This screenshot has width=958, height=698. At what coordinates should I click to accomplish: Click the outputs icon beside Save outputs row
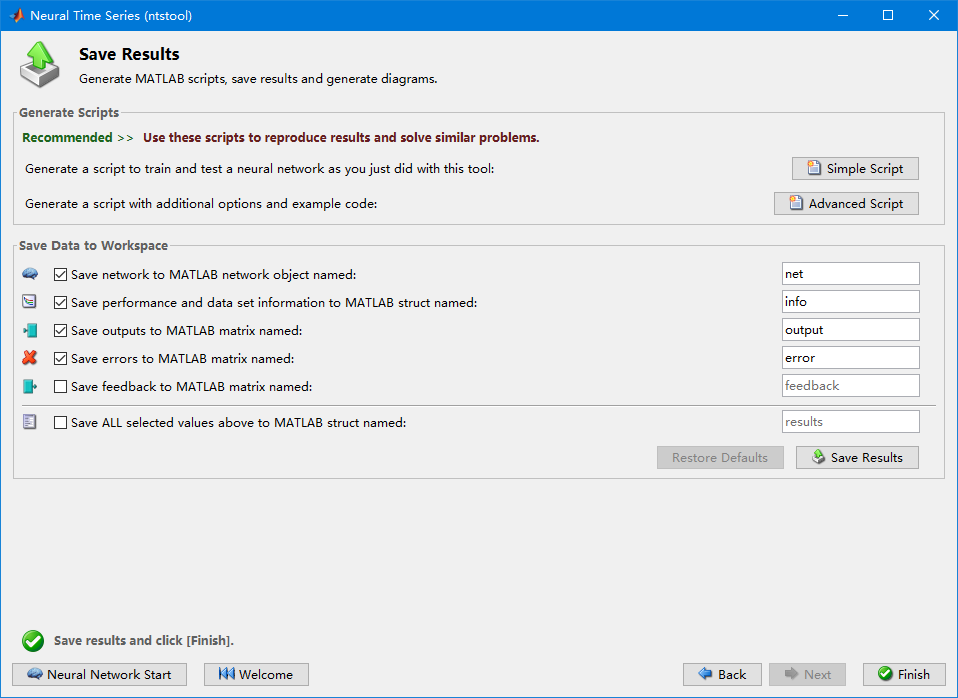(30, 330)
